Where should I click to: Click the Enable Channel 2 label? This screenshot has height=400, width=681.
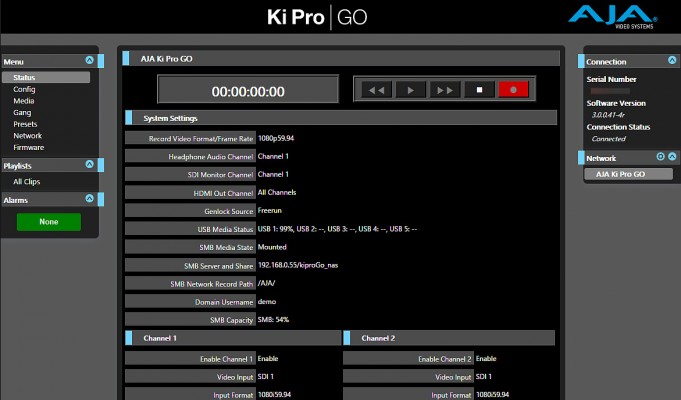408,359
